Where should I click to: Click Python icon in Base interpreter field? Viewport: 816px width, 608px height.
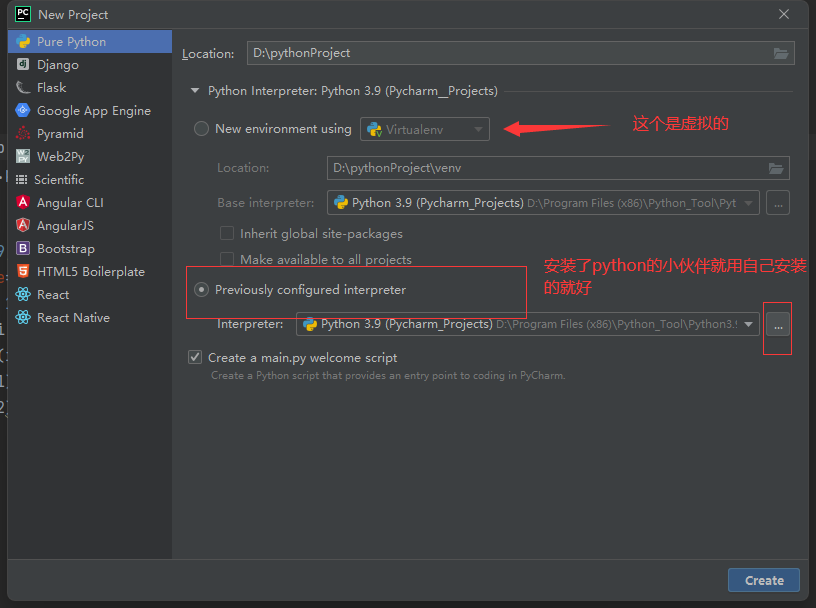[x=341, y=202]
